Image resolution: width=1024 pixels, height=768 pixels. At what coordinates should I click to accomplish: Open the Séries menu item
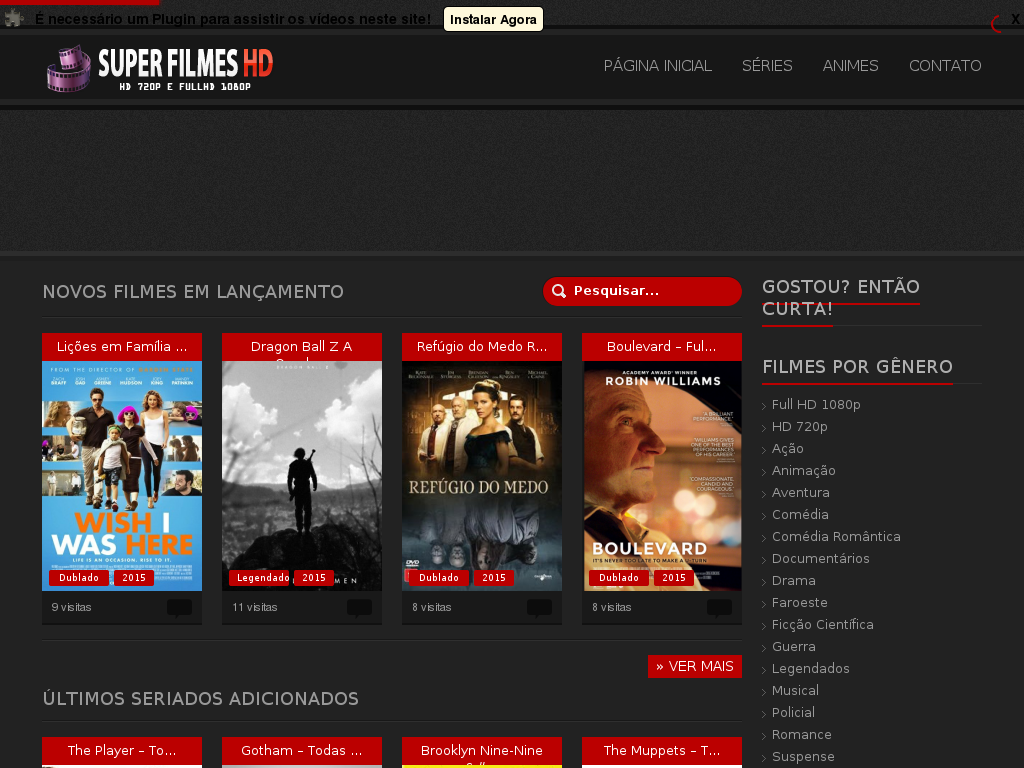[767, 66]
